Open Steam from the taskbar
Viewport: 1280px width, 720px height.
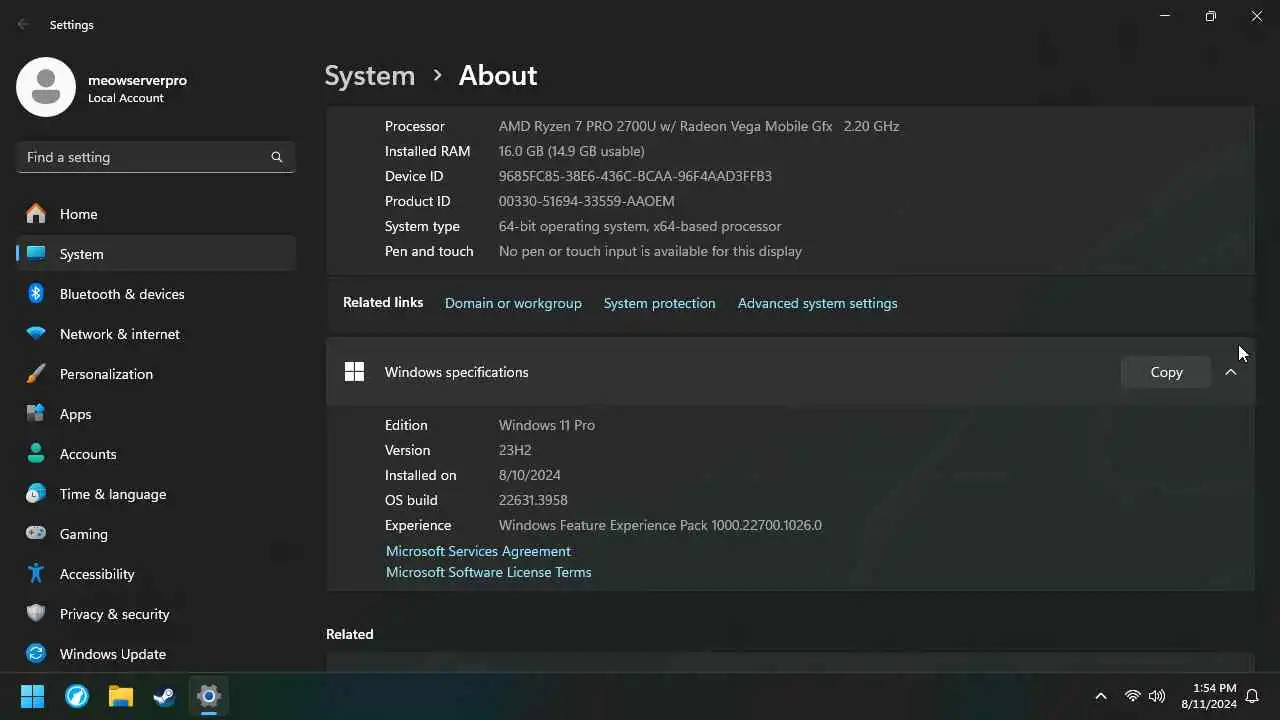click(x=165, y=696)
